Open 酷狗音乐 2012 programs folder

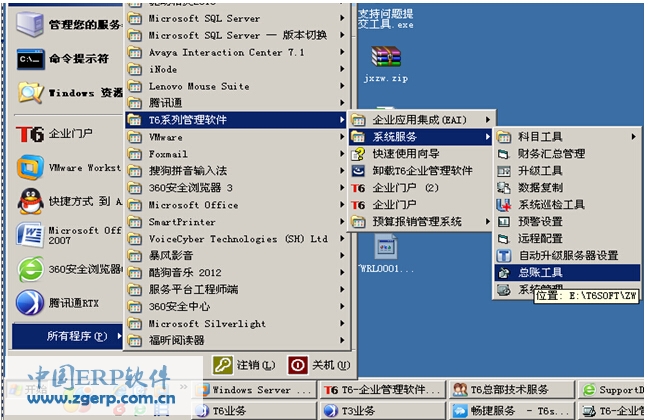point(236,272)
